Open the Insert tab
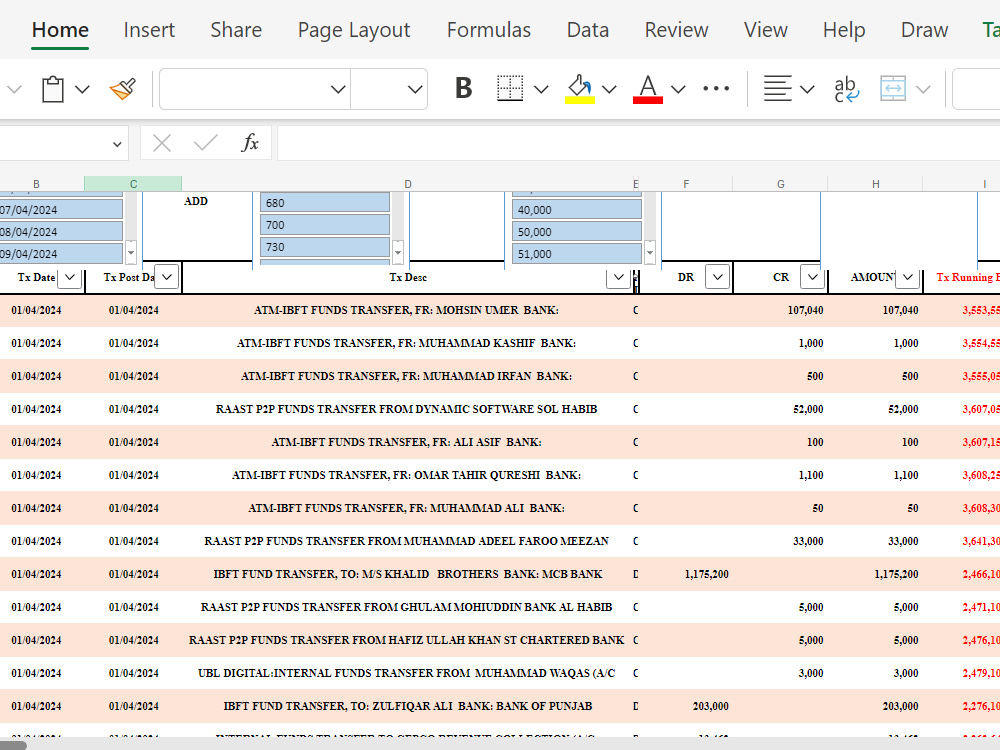This screenshot has width=1000, height=750. point(149,30)
